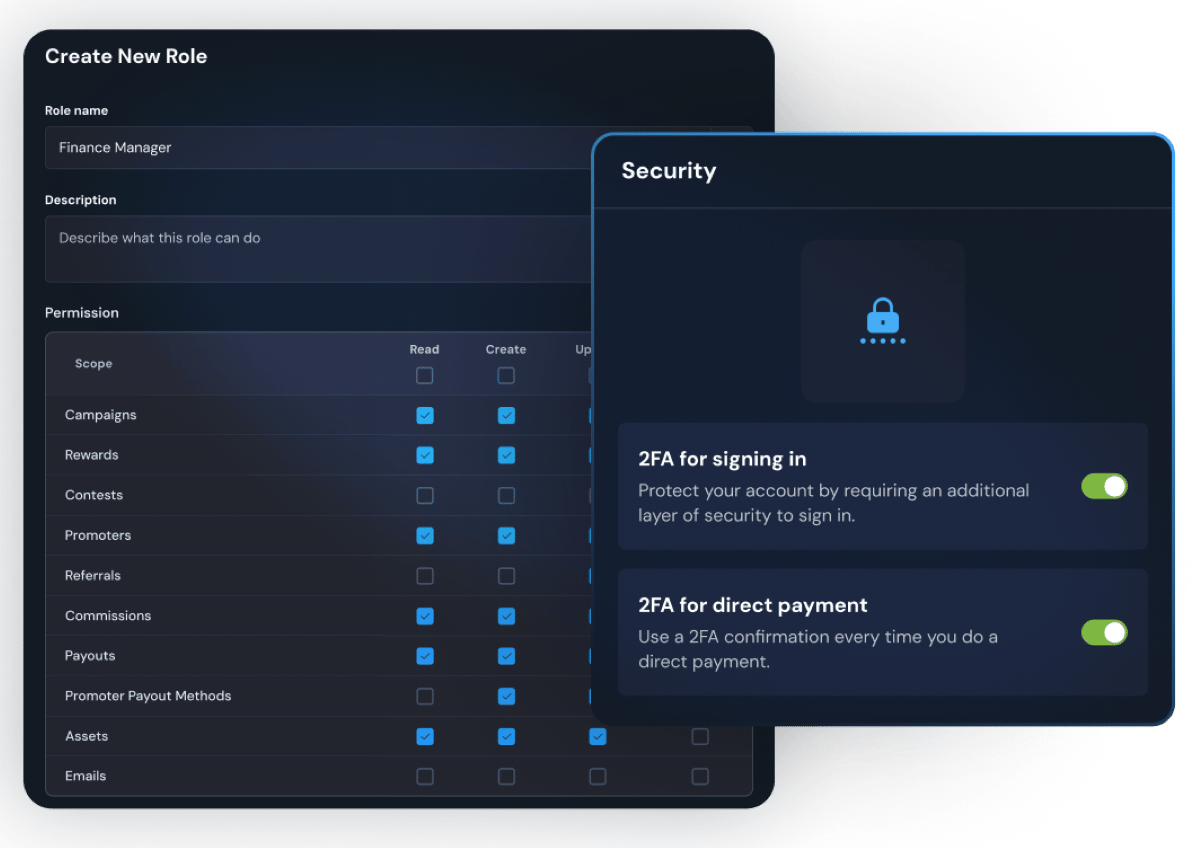Click the Security panel heading
Image resolution: width=1190 pixels, height=848 pixels.
pos(669,171)
